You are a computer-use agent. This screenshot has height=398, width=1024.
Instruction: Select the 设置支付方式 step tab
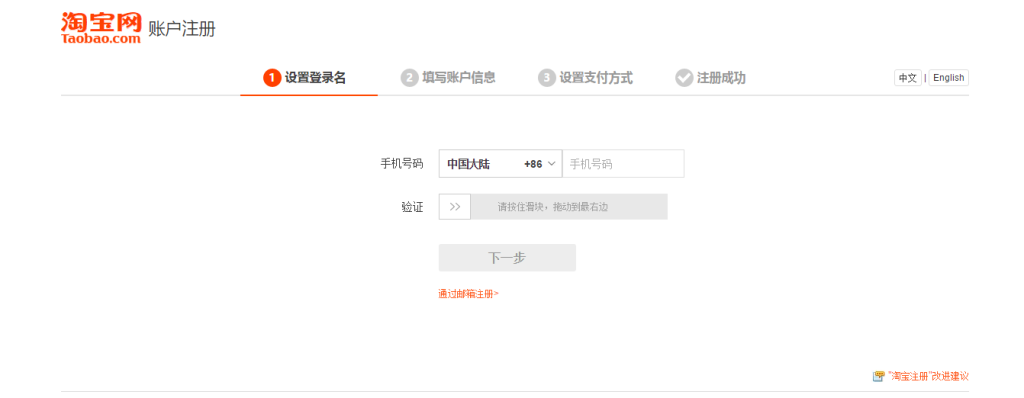(x=586, y=78)
